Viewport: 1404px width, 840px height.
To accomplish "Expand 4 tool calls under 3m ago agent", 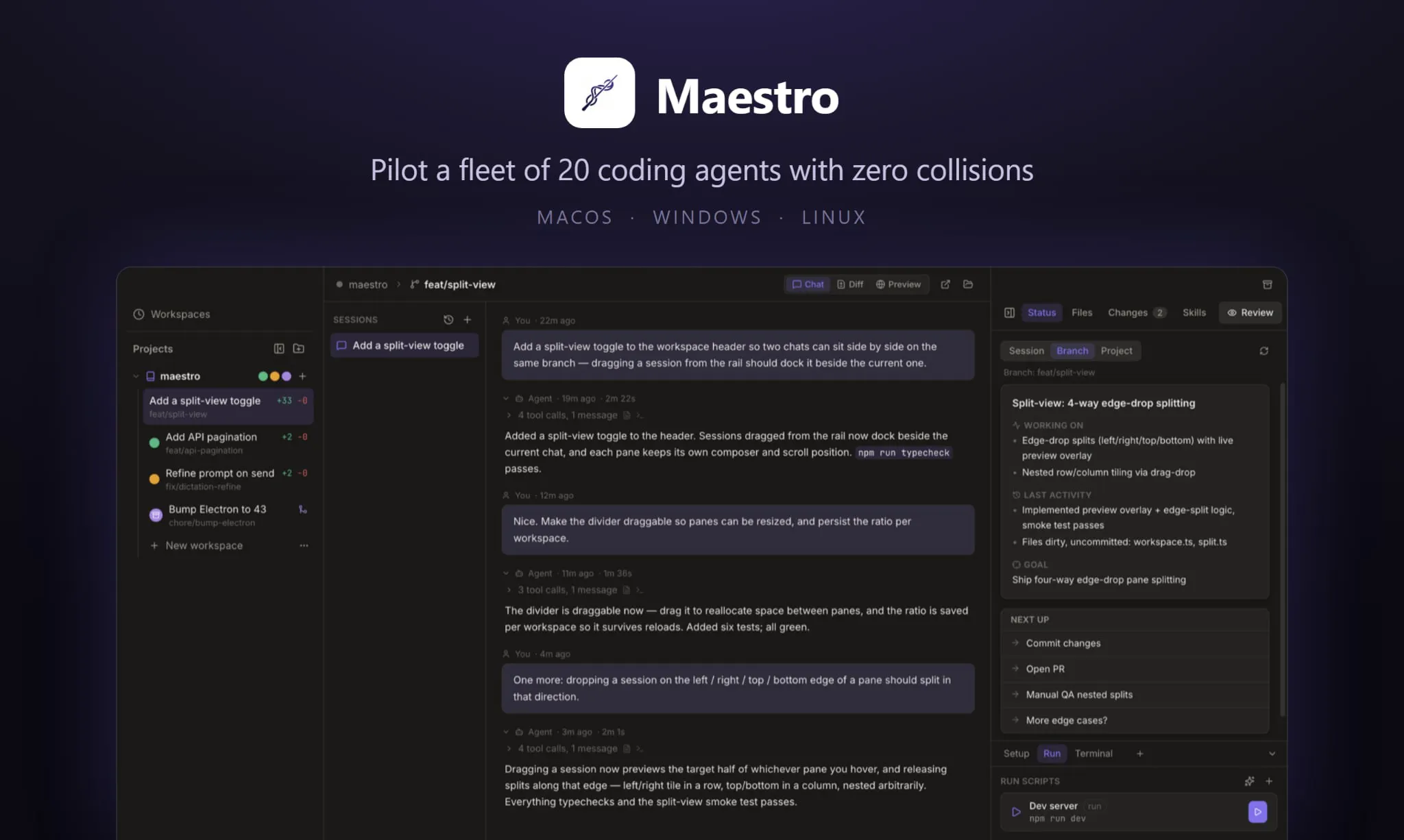I will point(509,749).
